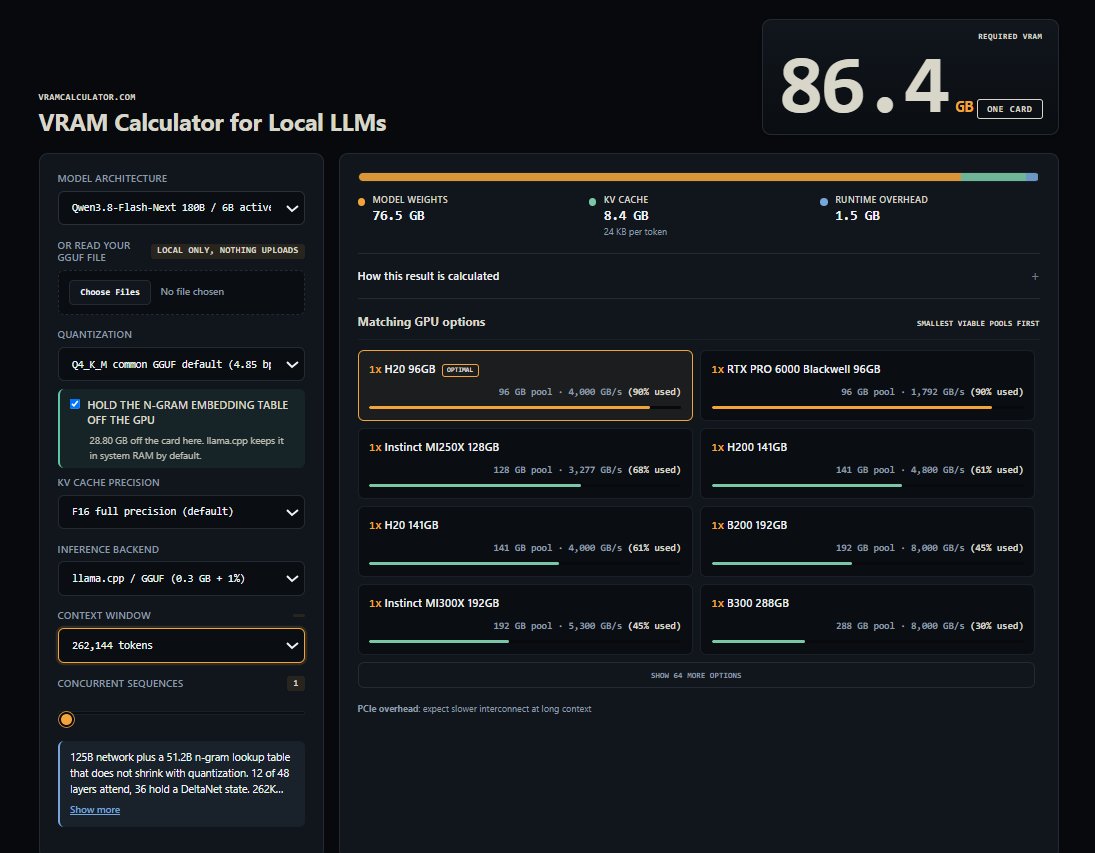Click the ONE CARD badge
The width and height of the screenshot is (1095, 853).
(x=1010, y=109)
